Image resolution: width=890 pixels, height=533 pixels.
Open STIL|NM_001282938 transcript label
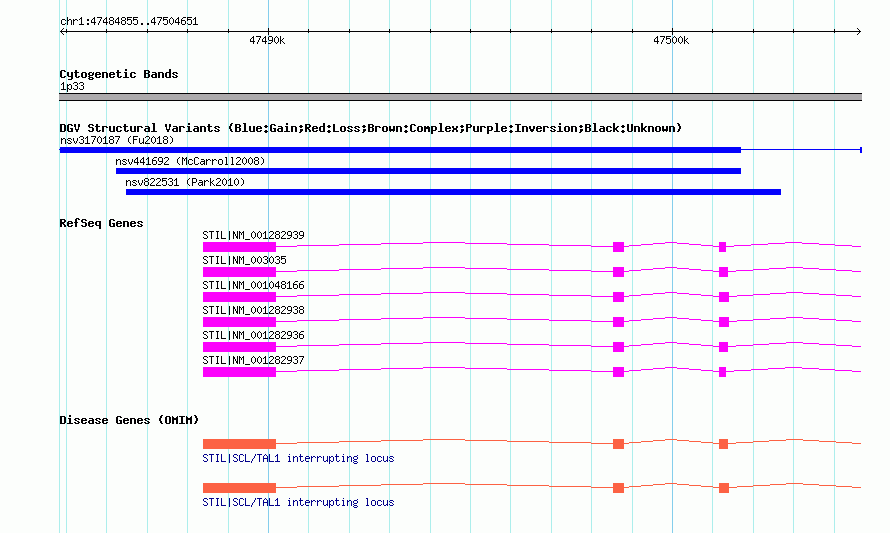[x=253, y=310]
